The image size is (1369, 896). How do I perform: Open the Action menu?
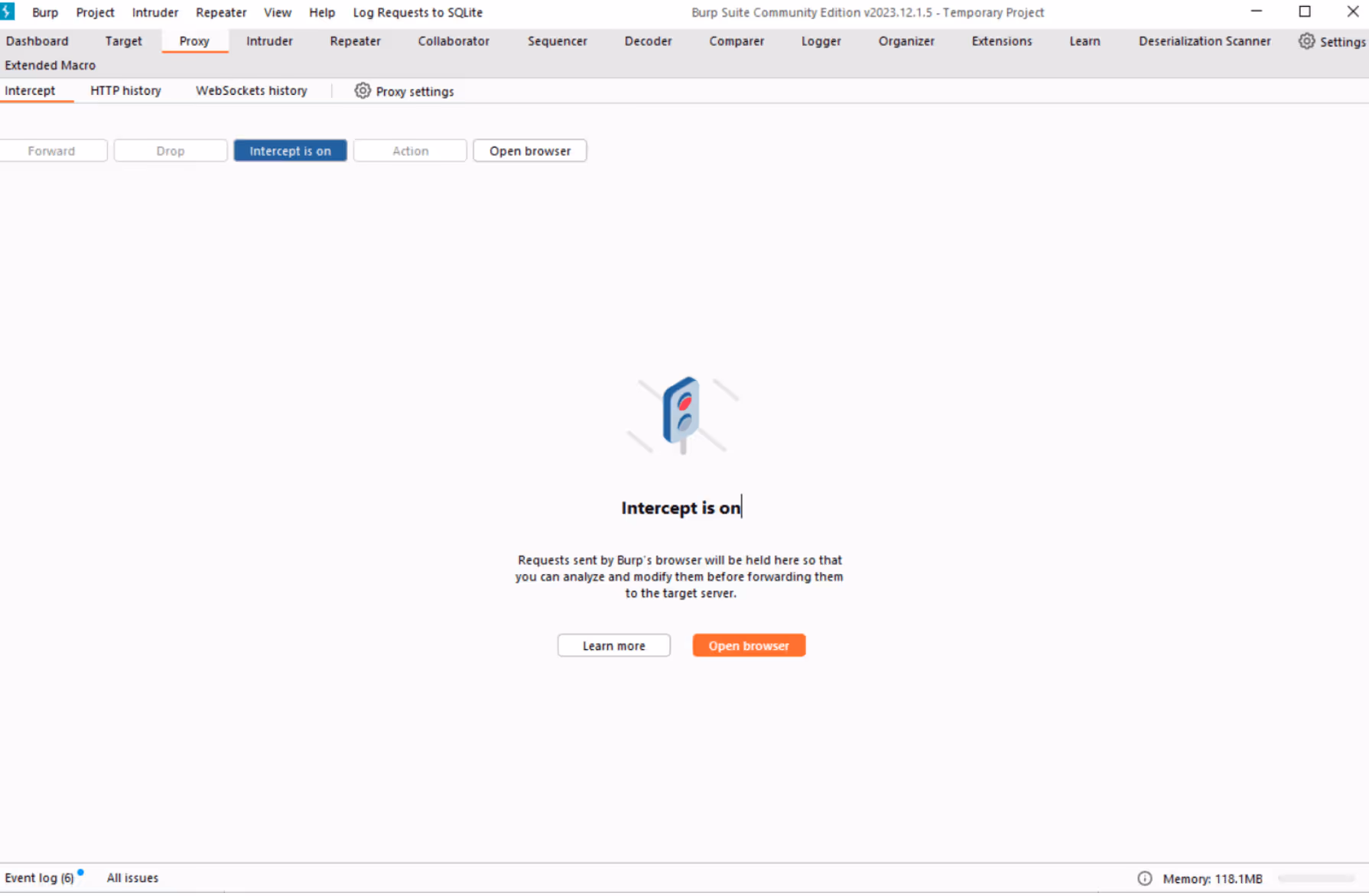coord(409,150)
